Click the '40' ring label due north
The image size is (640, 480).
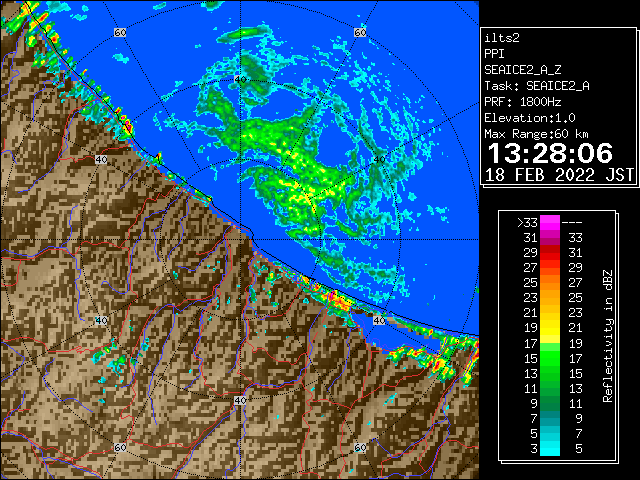[x=240, y=80]
